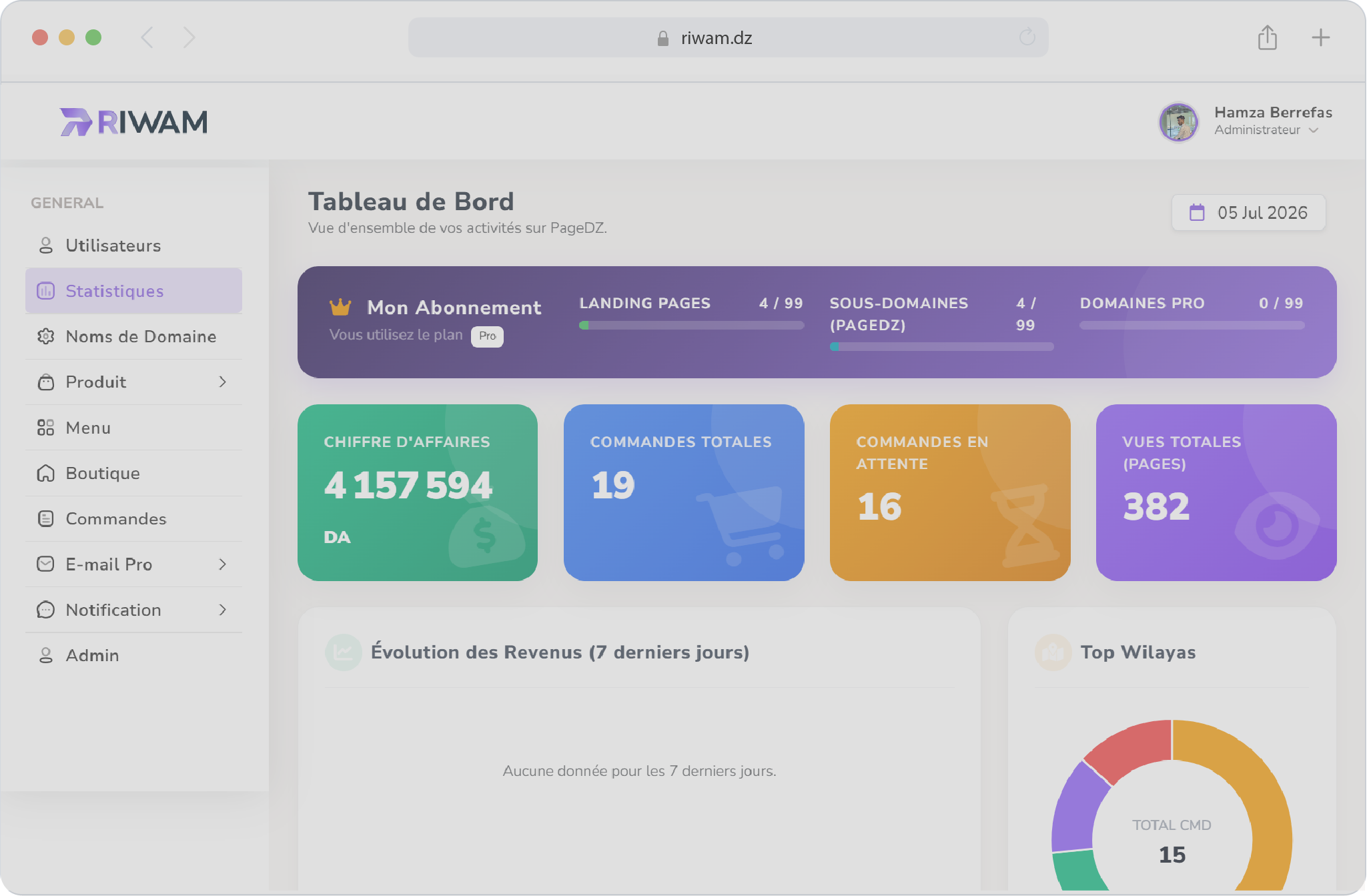Open the Admin menu item

pyautogui.click(x=133, y=655)
